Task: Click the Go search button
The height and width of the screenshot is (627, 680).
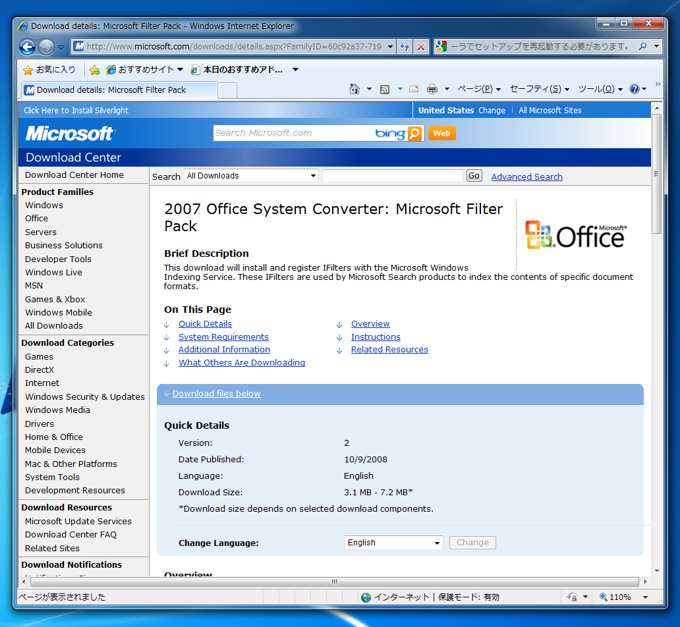Action: [474, 176]
